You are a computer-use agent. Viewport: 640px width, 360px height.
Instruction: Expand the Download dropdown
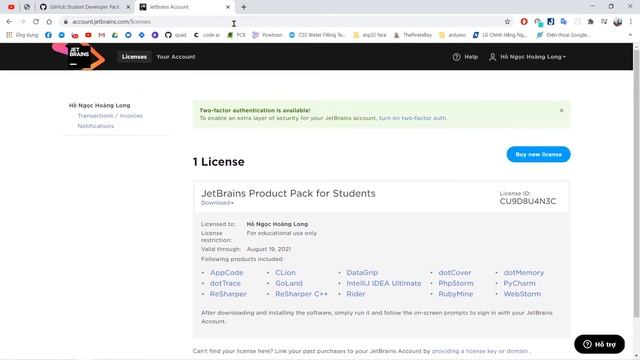(217, 203)
